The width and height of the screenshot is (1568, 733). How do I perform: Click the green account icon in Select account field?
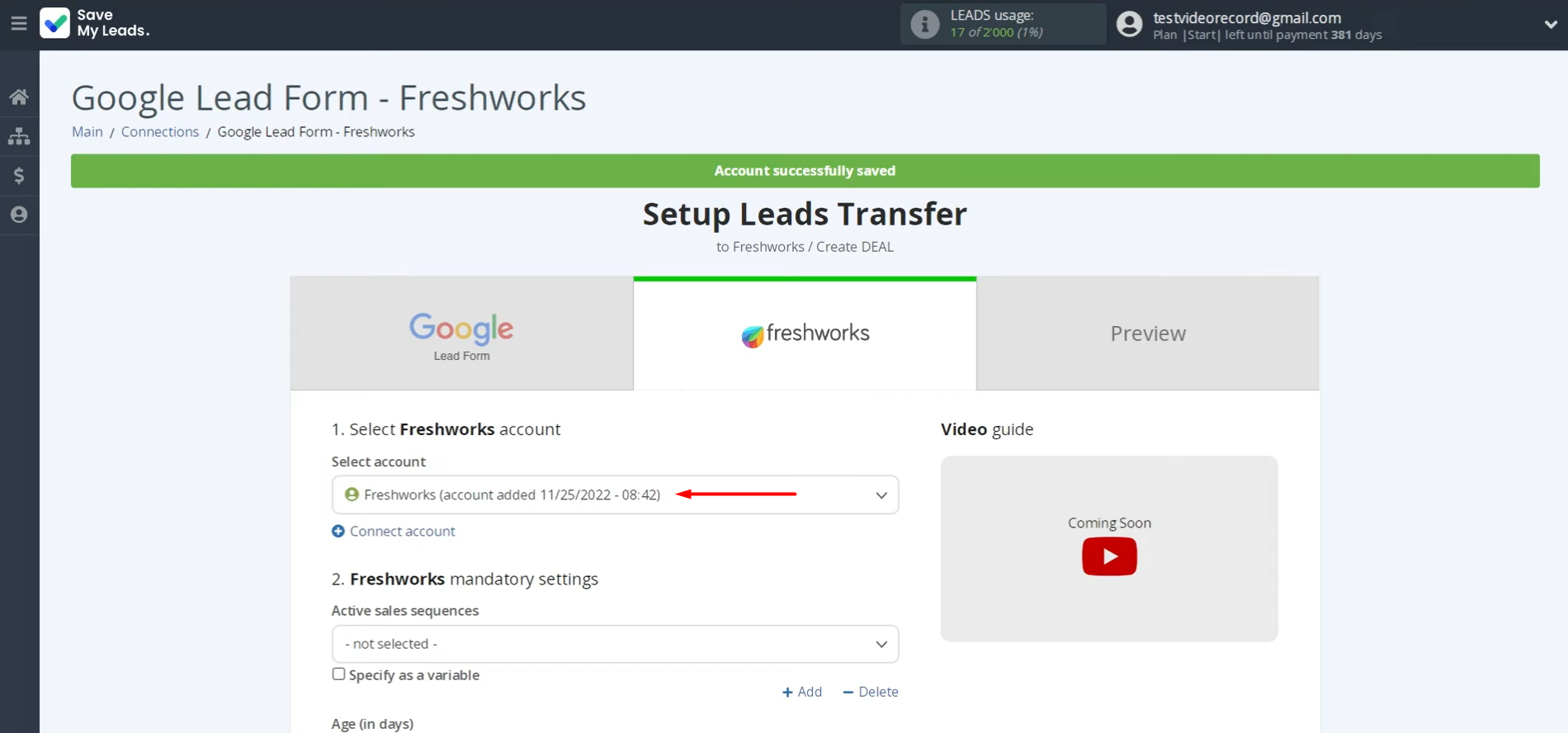(352, 494)
